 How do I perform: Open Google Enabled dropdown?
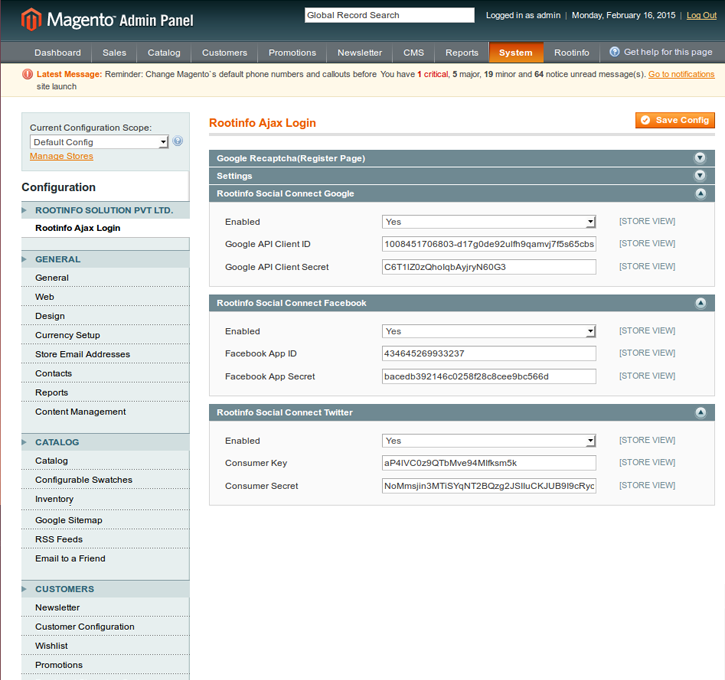click(489, 222)
